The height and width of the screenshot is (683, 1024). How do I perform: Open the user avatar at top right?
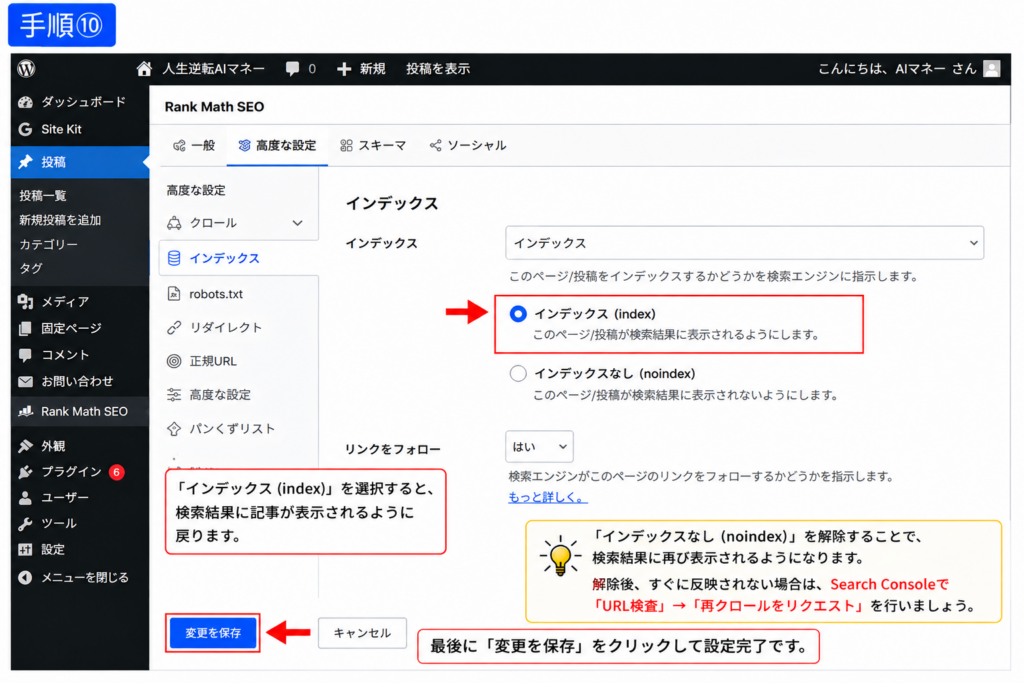(x=991, y=69)
